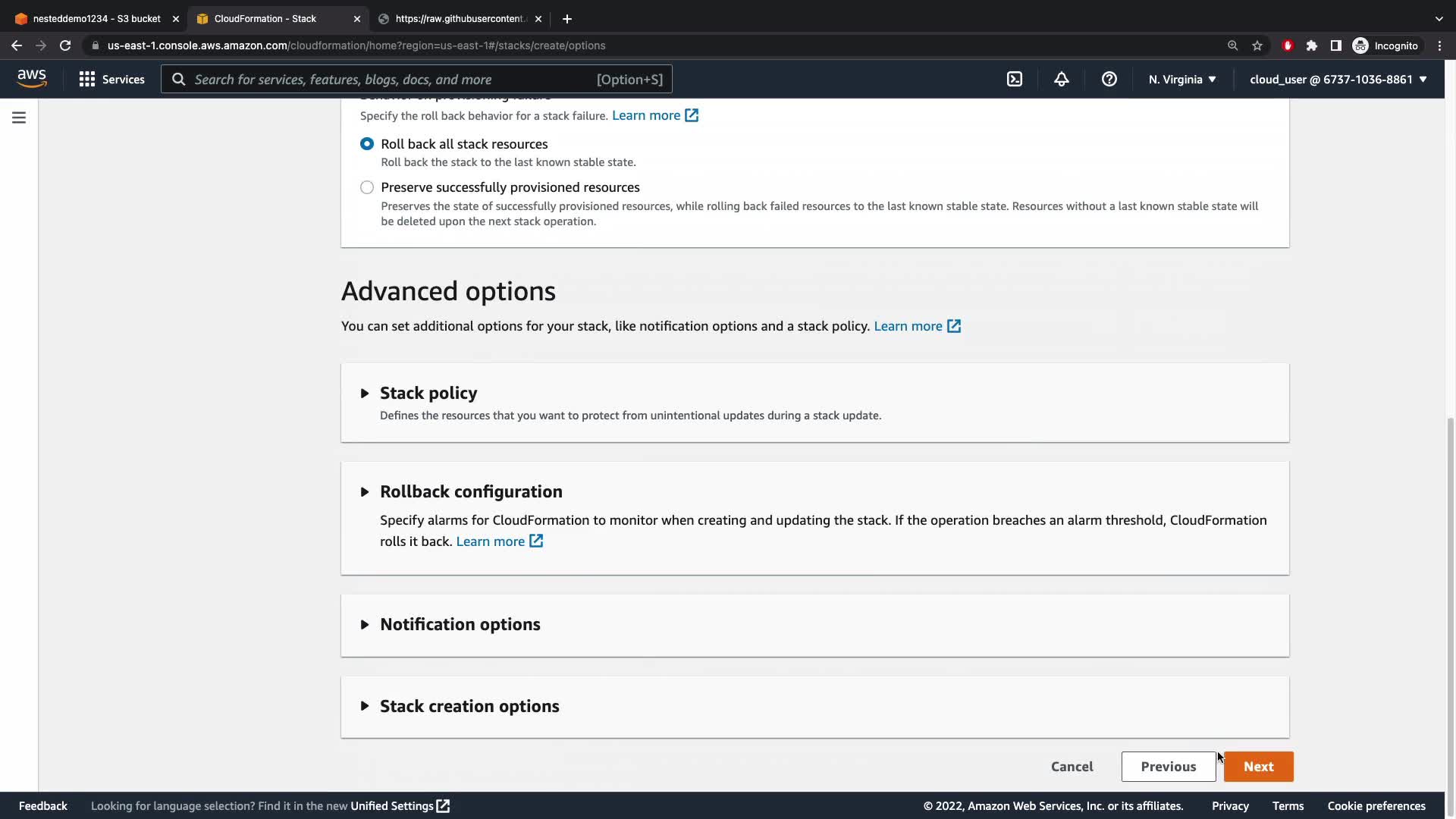Expand the Stack policy section
This screenshot has width=1456, height=819.
[x=428, y=393]
